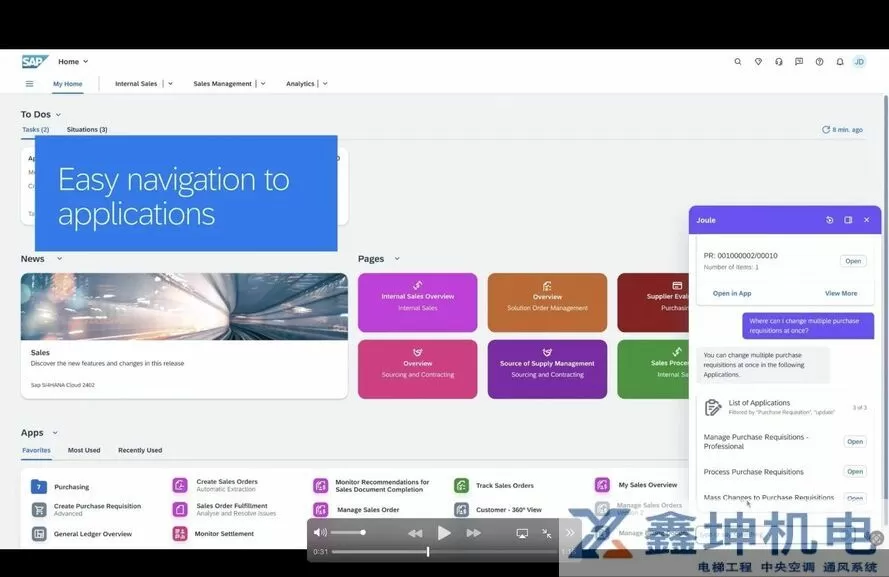Image resolution: width=889 pixels, height=577 pixels.
Task: Open the JD user avatar
Action: [x=860, y=62]
